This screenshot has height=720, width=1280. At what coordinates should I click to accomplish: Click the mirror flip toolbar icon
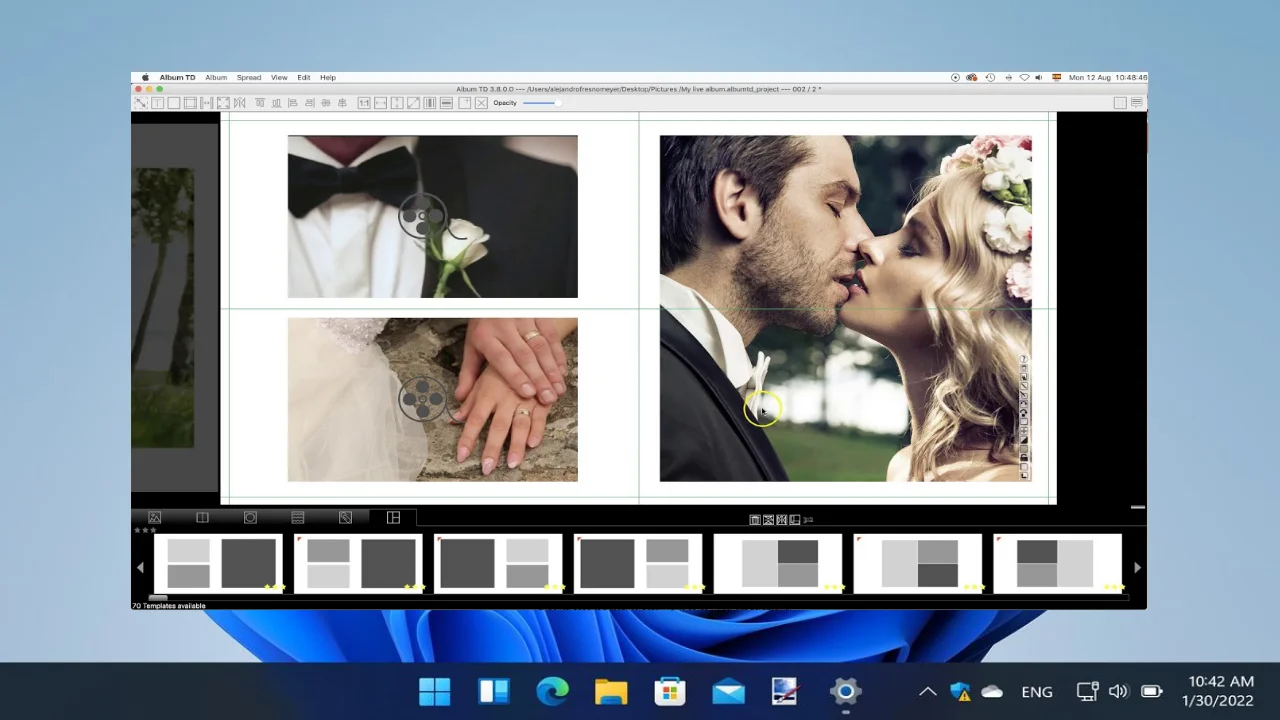[239, 103]
